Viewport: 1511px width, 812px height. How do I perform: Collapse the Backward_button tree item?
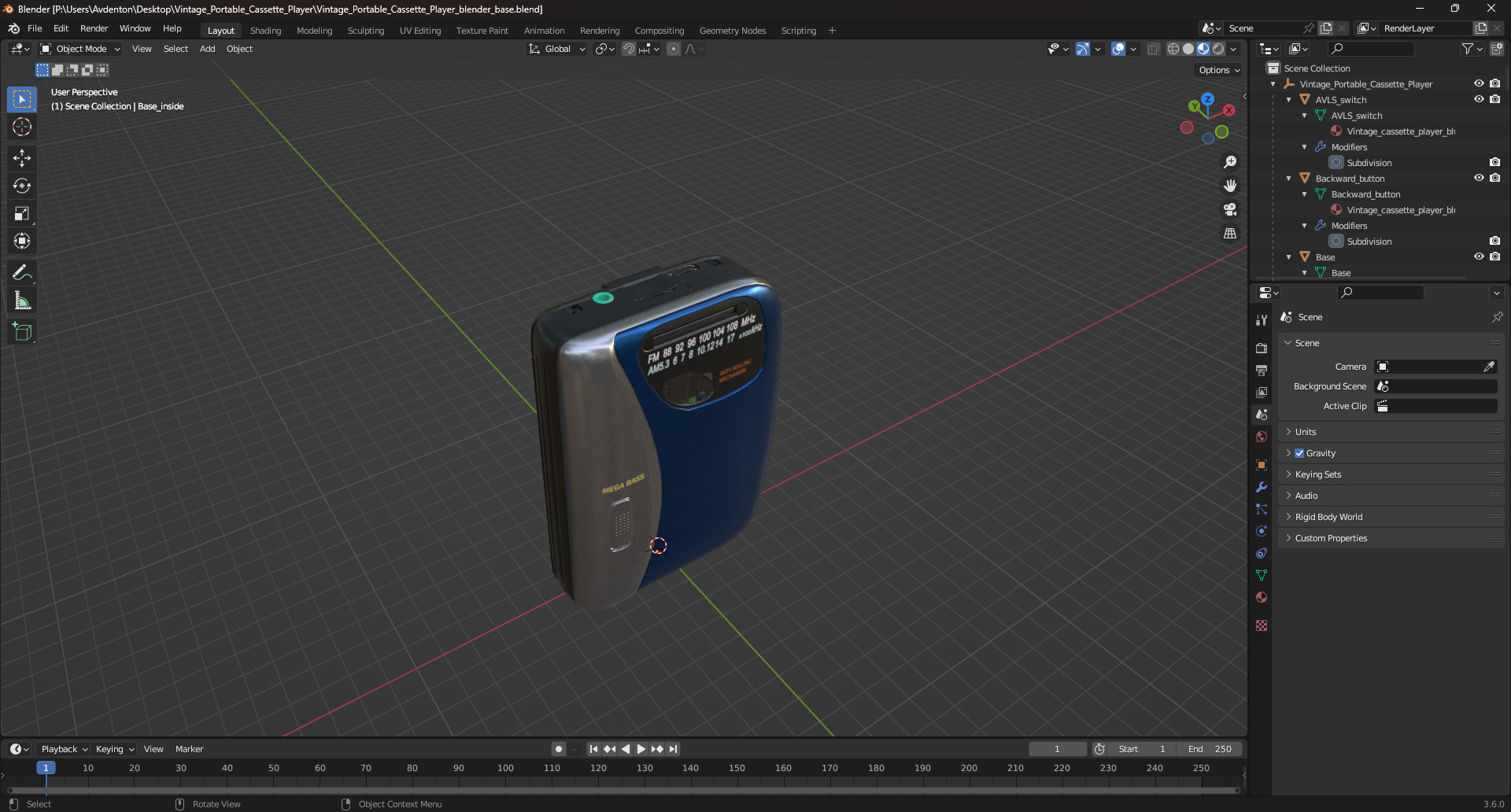click(x=1288, y=179)
